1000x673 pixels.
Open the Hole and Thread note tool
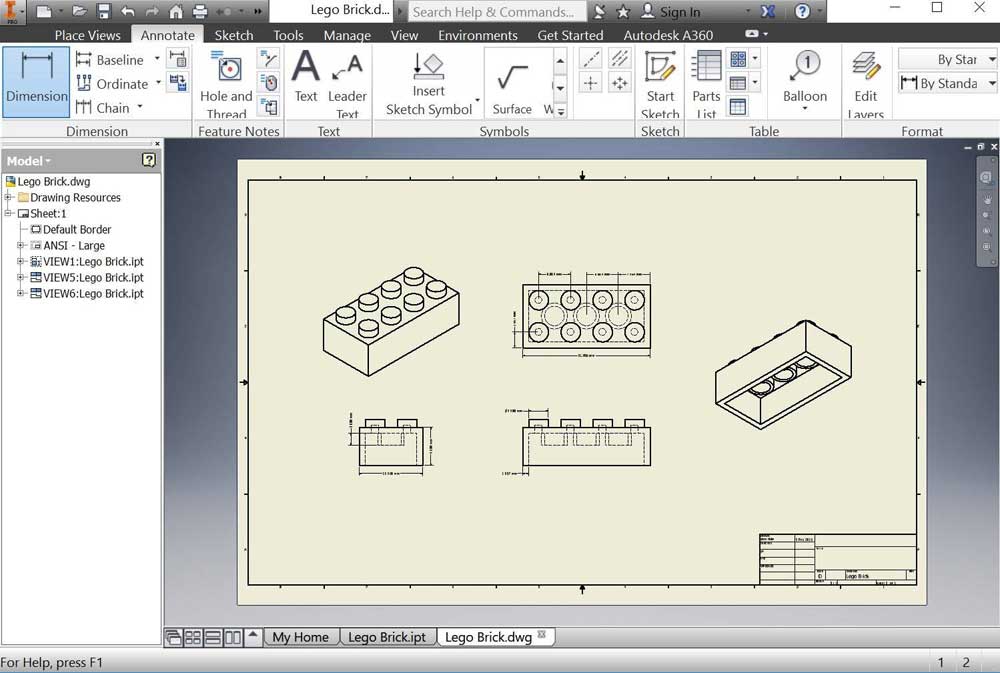[226, 80]
